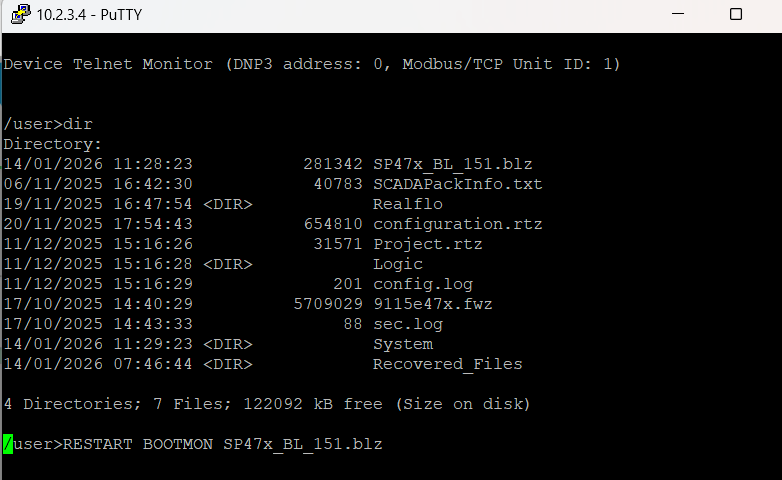The width and height of the screenshot is (782, 480).
Task: Click the Device Telnet Monitor header line
Action: point(312,64)
